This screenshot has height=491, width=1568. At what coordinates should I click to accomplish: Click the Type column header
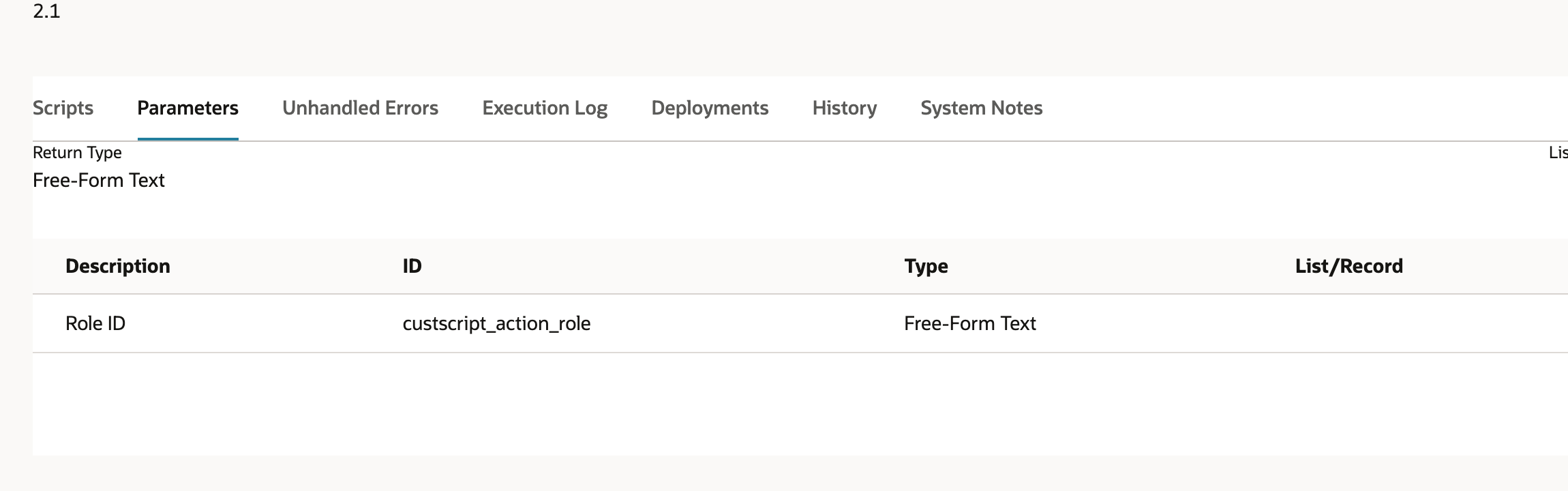pyautogui.click(x=926, y=266)
